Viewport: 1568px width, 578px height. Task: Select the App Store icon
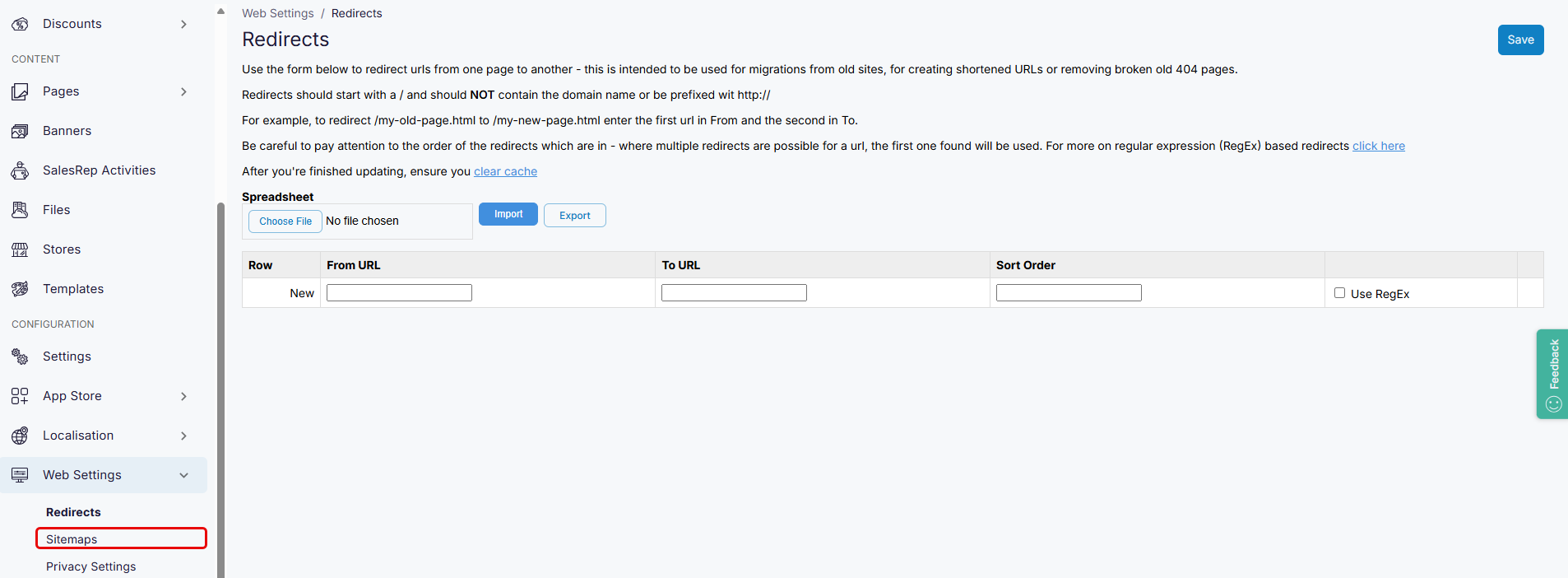click(x=20, y=395)
